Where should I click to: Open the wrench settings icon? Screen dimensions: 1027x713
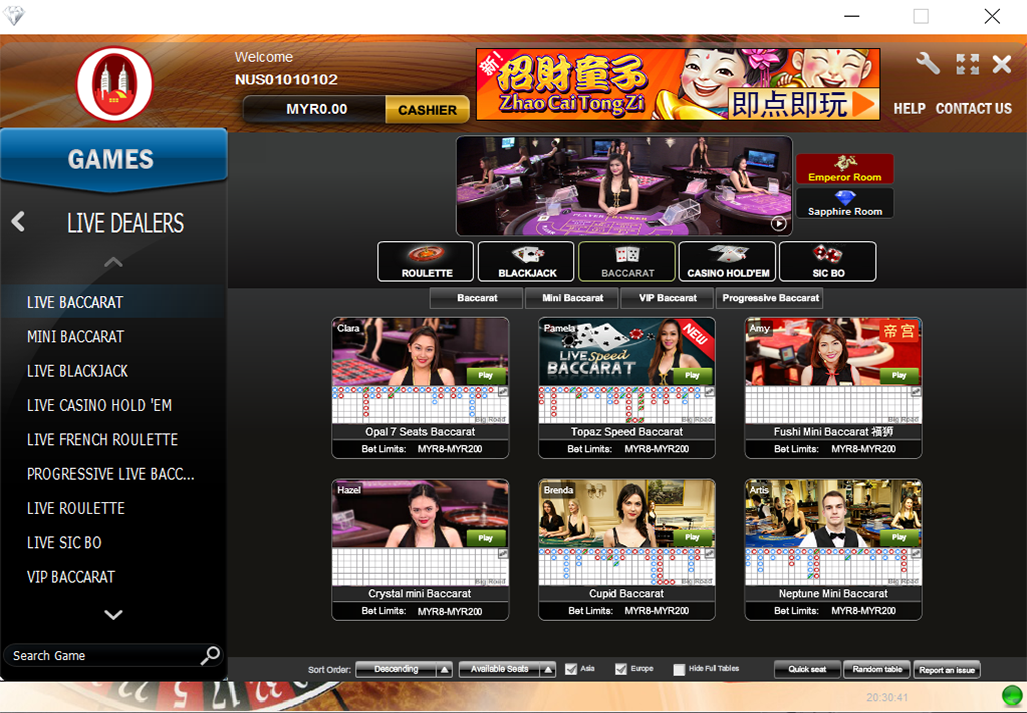point(927,64)
